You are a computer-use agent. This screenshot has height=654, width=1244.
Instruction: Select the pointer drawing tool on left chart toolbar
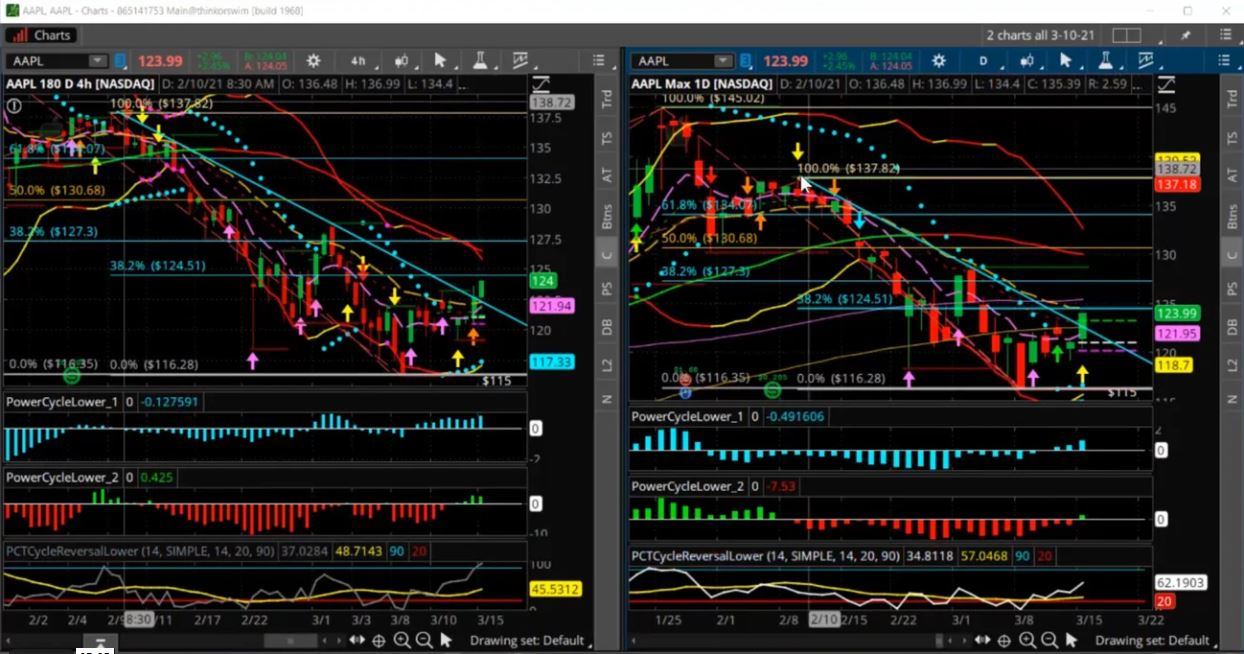(x=441, y=61)
